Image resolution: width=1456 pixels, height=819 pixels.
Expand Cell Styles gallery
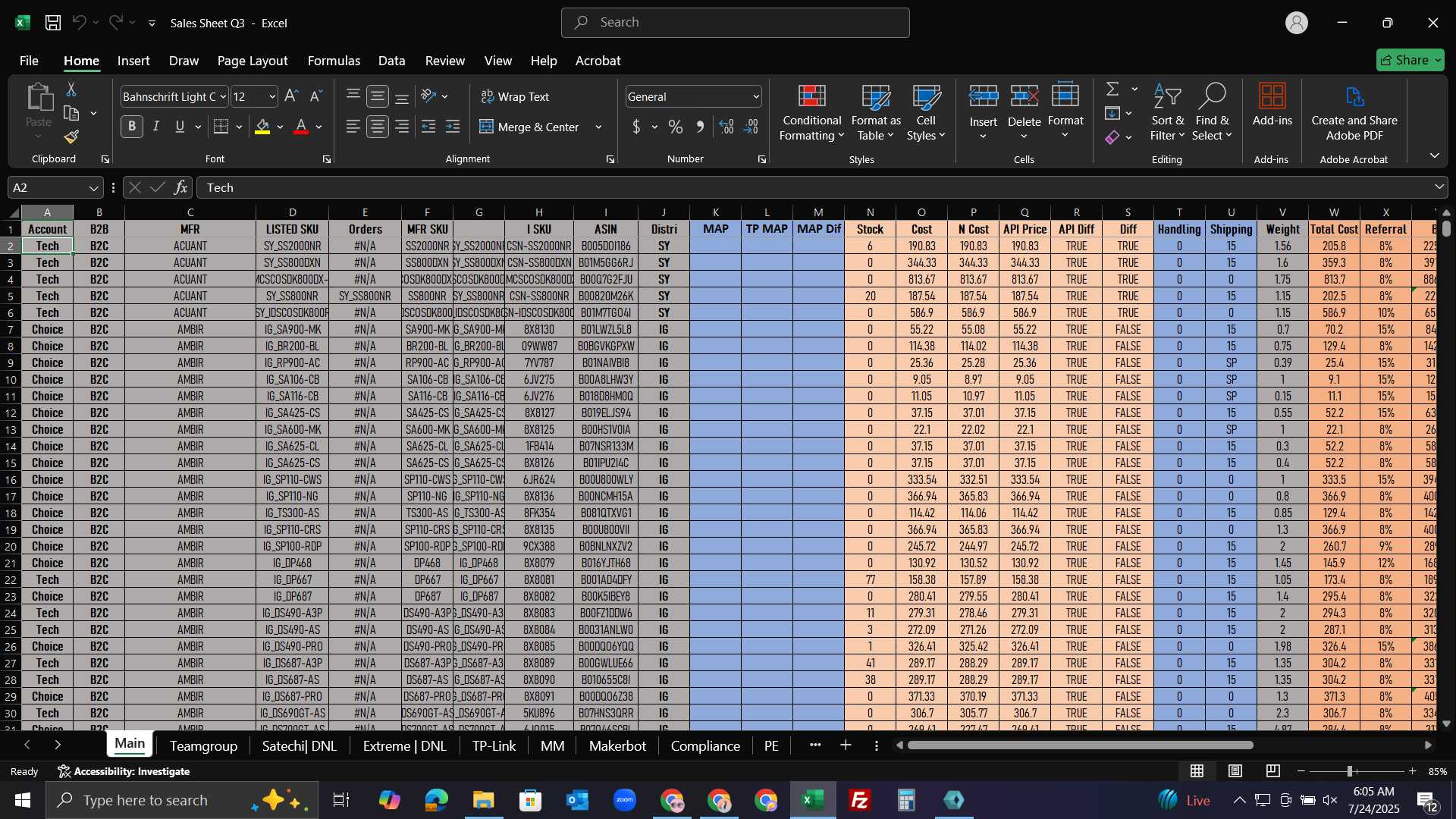[926, 112]
